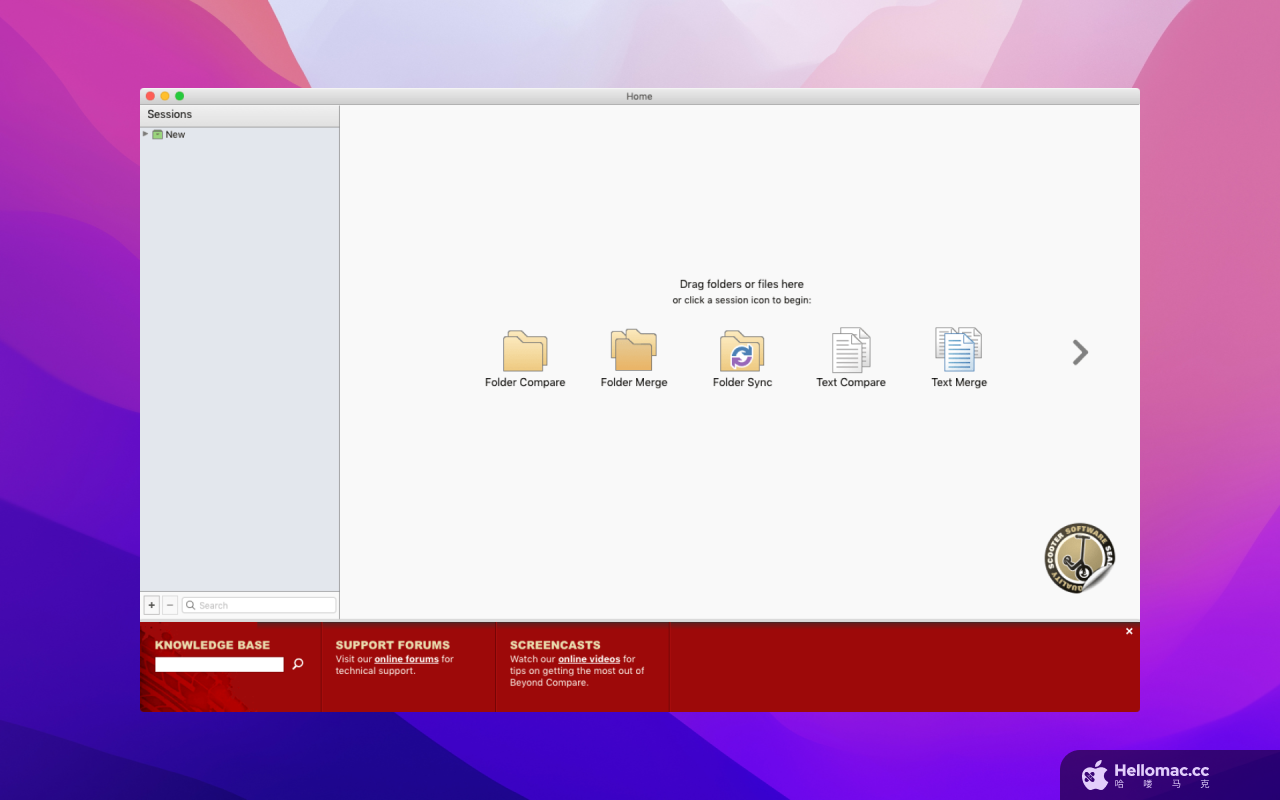1280x800 pixels.
Task: Expand the New sessions tree node
Action: tap(145, 134)
